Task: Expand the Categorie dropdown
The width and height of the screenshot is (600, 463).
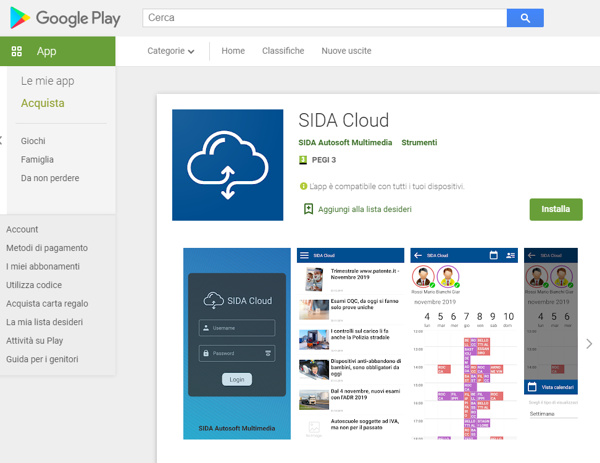Action: [x=171, y=51]
